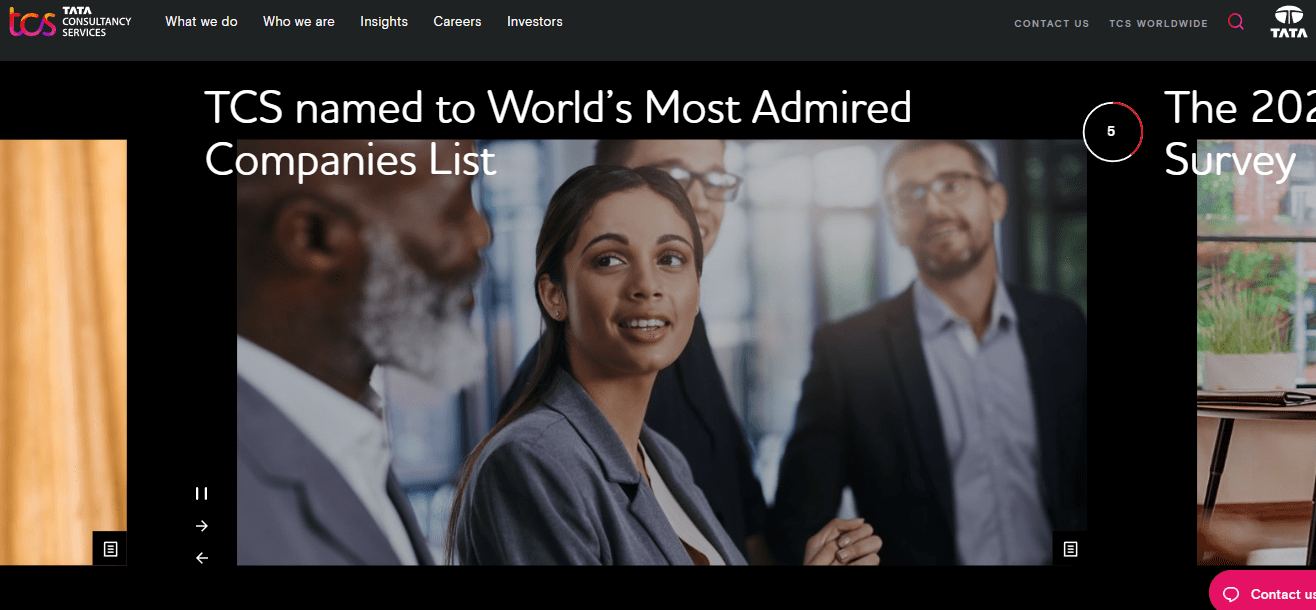Open TCS named to World's Most Admired headline
Image resolution: width=1316 pixels, height=610 pixels.
click(558, 133)
